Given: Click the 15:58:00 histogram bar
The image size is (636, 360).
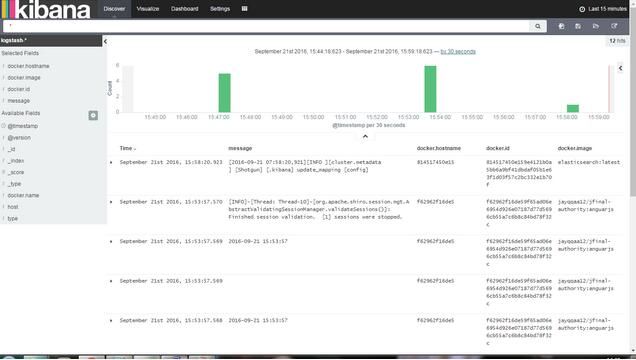Looking at the screenshot, I should point(573,108).
